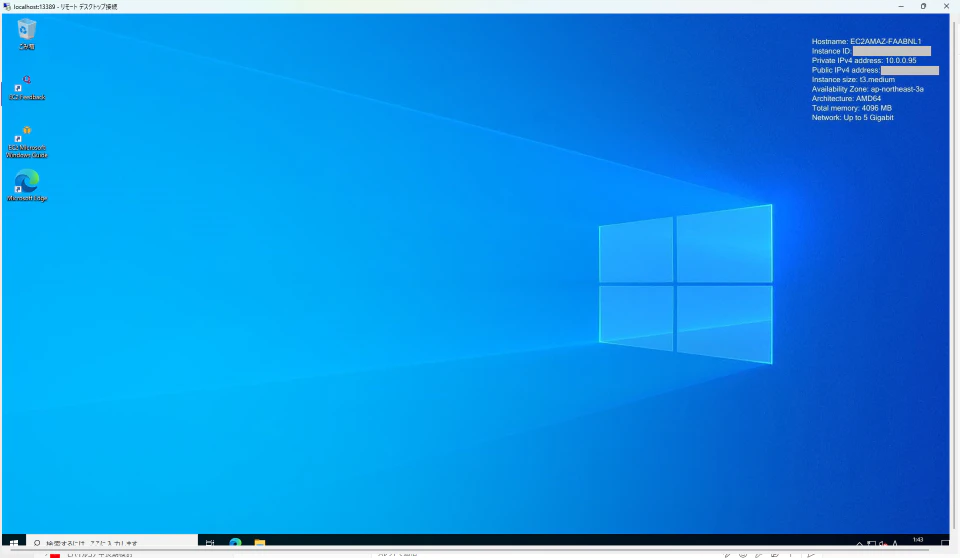The height and width of the screenshot is (558, 960).
Task: Select the Microsoft Edge desktop shortcut
Action: (x=26, y=186)
